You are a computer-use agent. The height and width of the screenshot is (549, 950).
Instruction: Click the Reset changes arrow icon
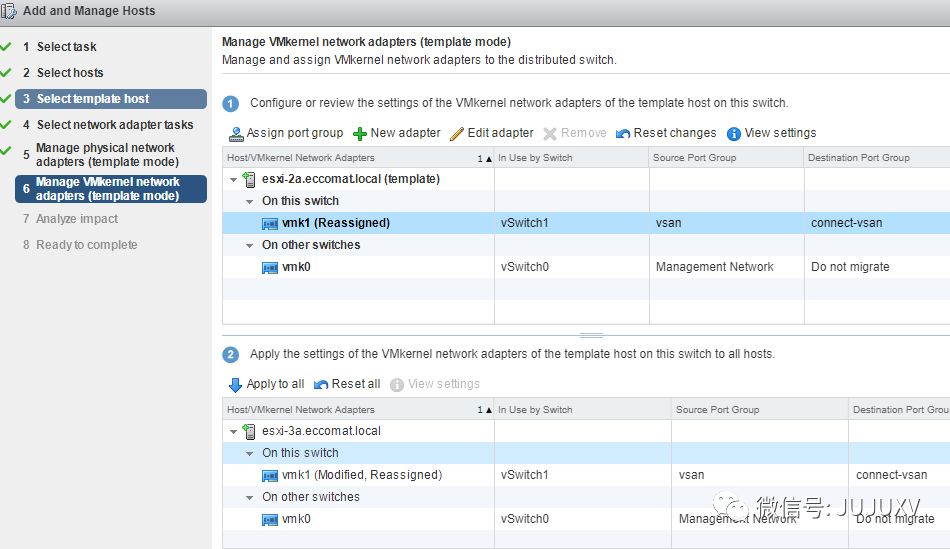[x=623, y=134]
